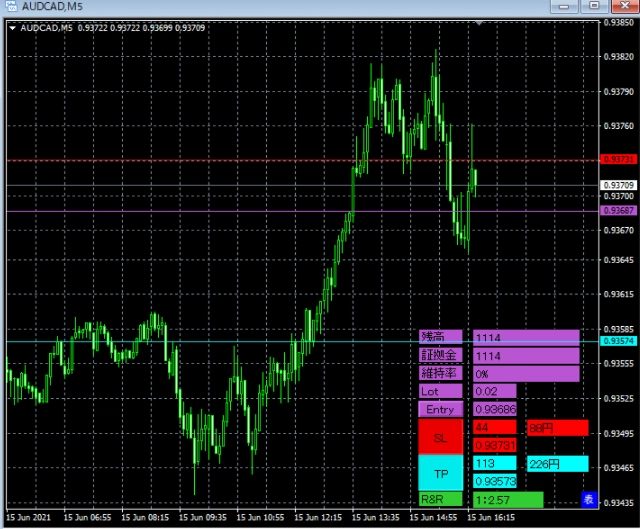Click the purple 0.93687 entry price tag
This screenshot has width=640, height=529.
tap(618, 211)
